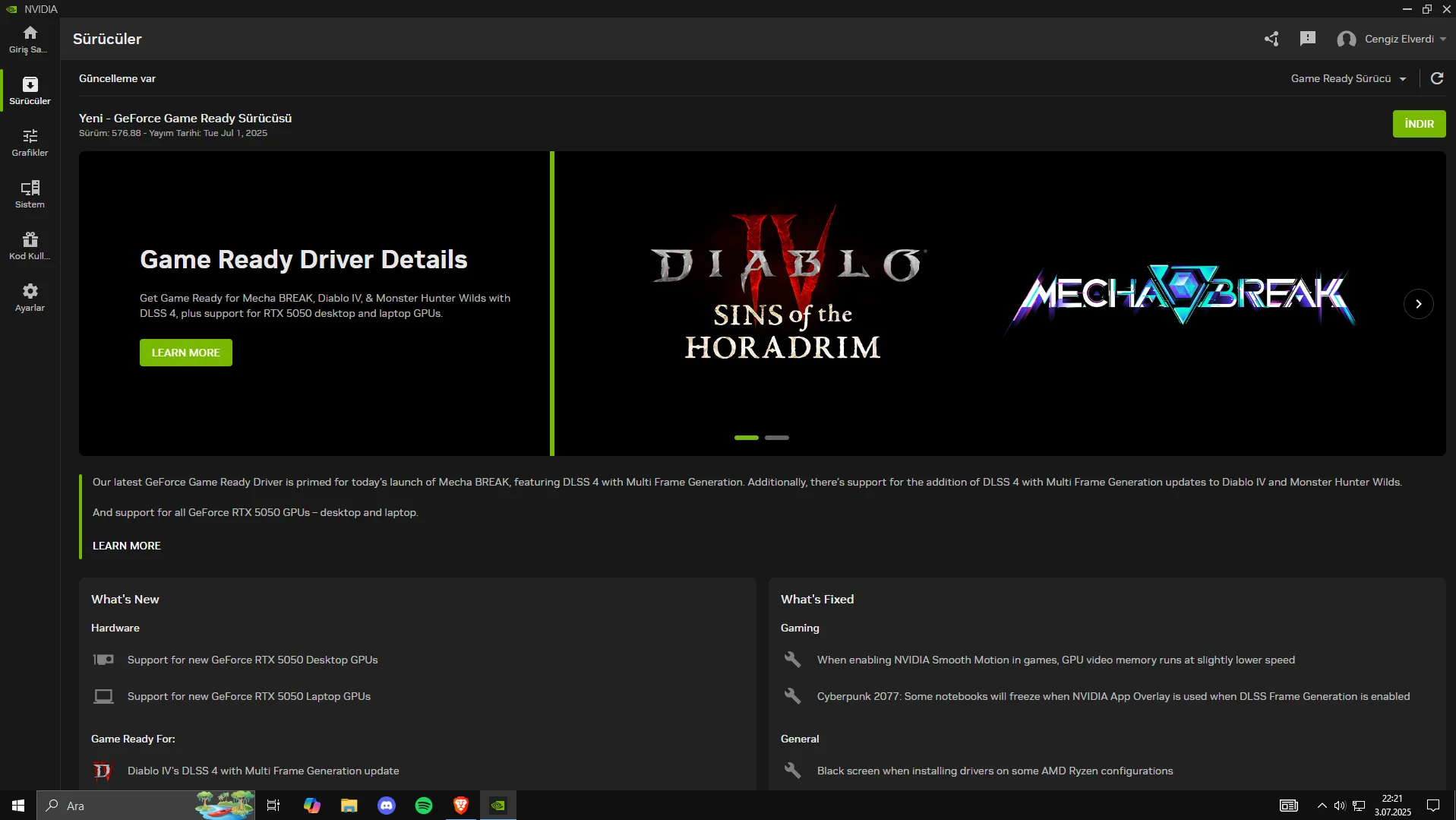Expand the Game Ready Sürücü dropdown
The width and height of the screenshot is (1456, 820).
[1349, 78]
